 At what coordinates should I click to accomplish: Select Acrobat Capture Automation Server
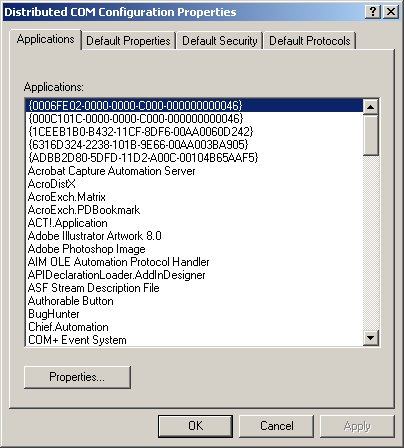tap(194, 171)
